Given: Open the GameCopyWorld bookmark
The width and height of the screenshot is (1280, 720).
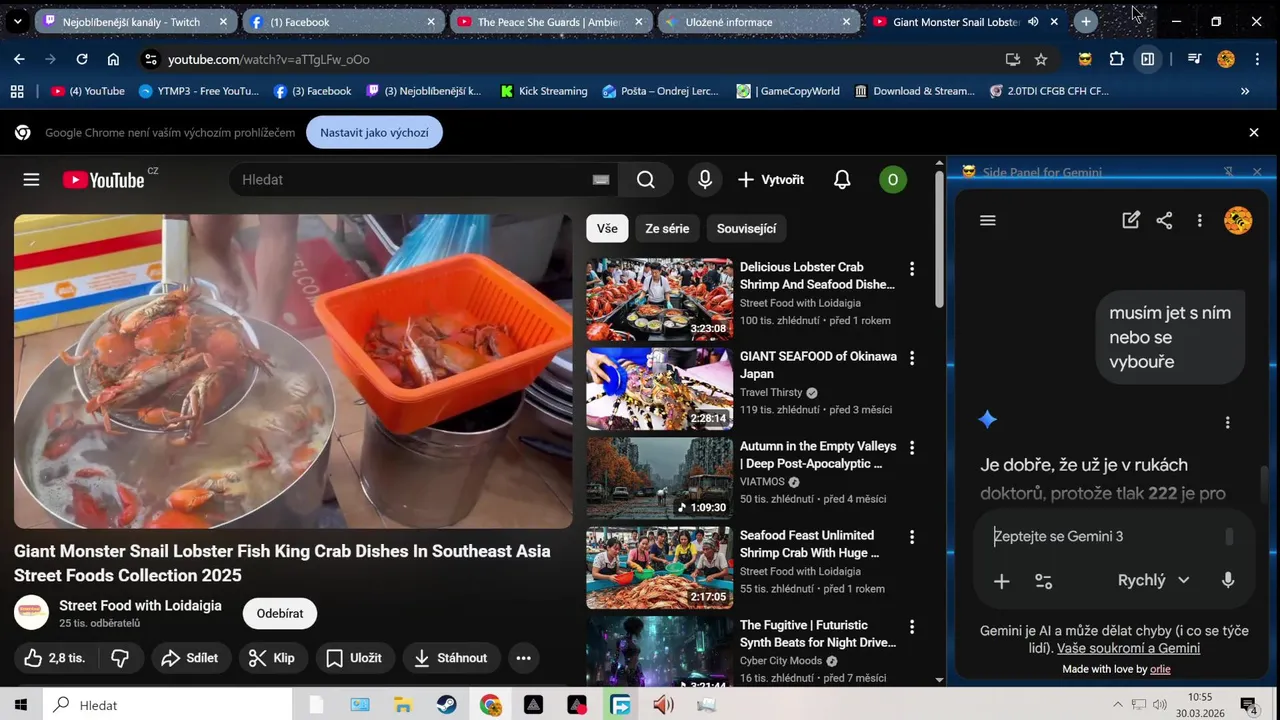Looking at the screenshot, I should [x=788, y=91].
